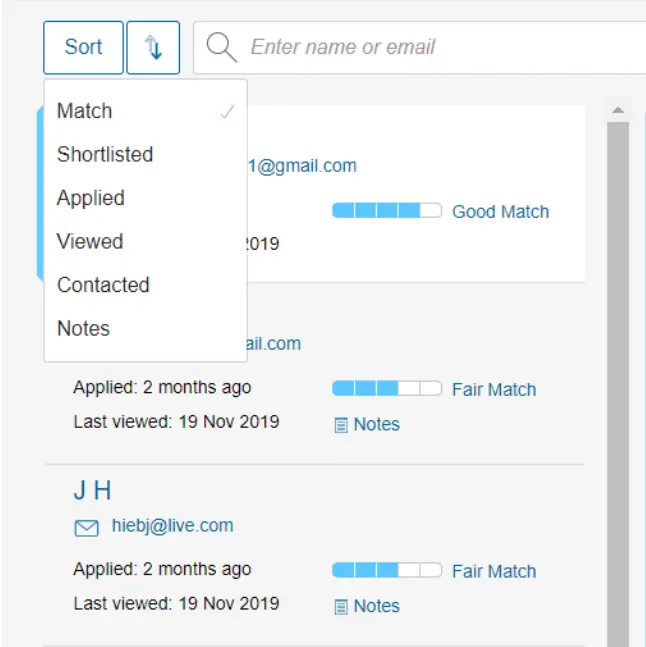Toggle sort order with the arrows icon
This screenshot has width=646, height=647.
[x=153, y=47]
